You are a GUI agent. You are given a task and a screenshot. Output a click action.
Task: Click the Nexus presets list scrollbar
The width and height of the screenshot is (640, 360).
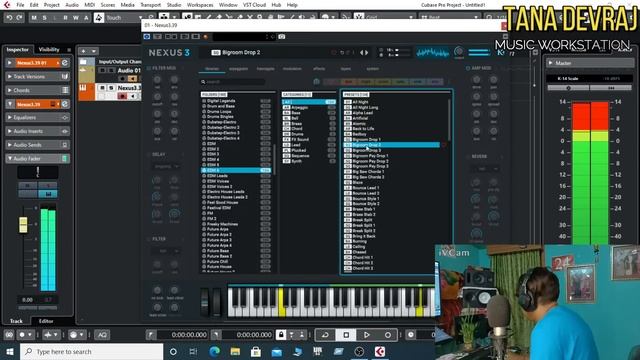pyautogui.click(x=449, y=120)
